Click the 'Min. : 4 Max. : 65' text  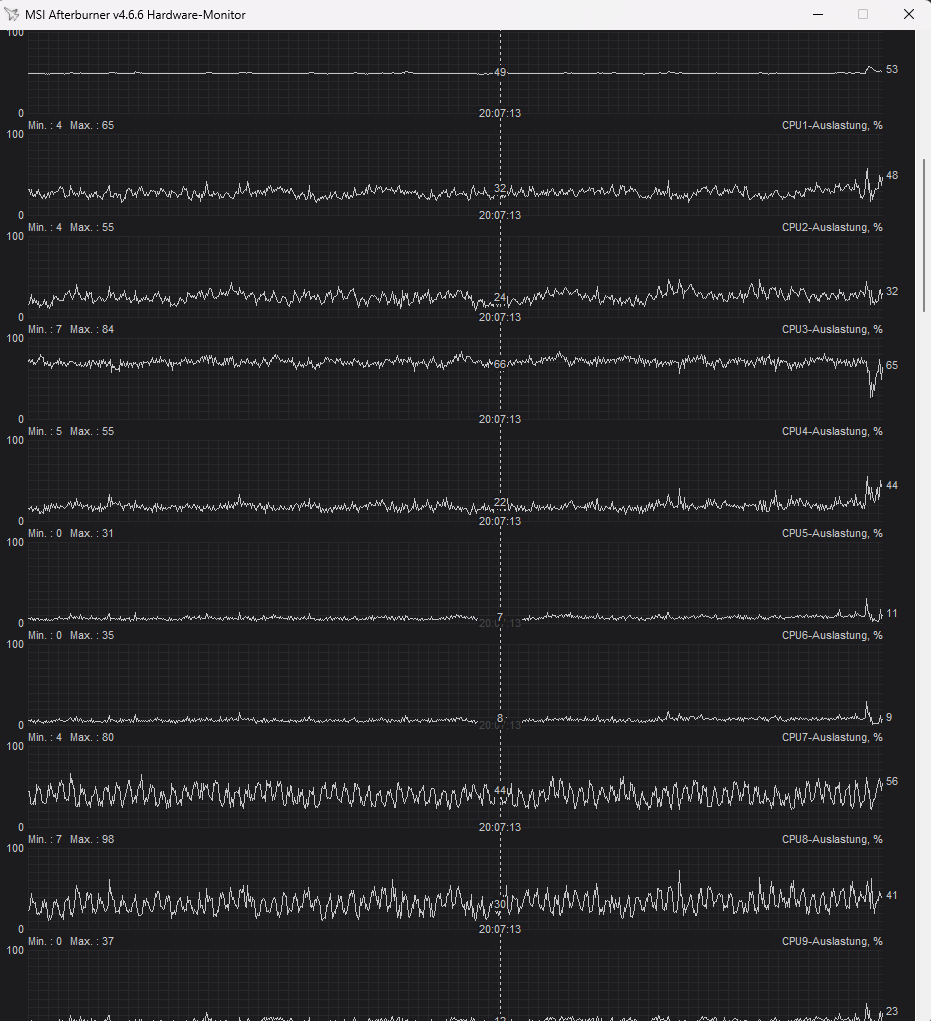tap(71, 126)
